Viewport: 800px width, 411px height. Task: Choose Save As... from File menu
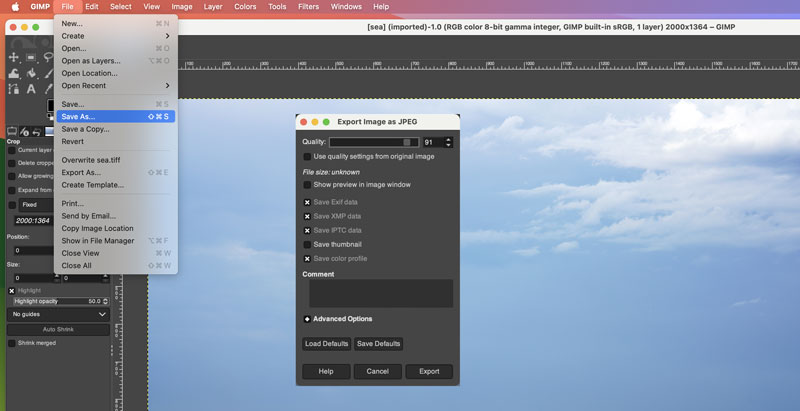pos(78,116)
